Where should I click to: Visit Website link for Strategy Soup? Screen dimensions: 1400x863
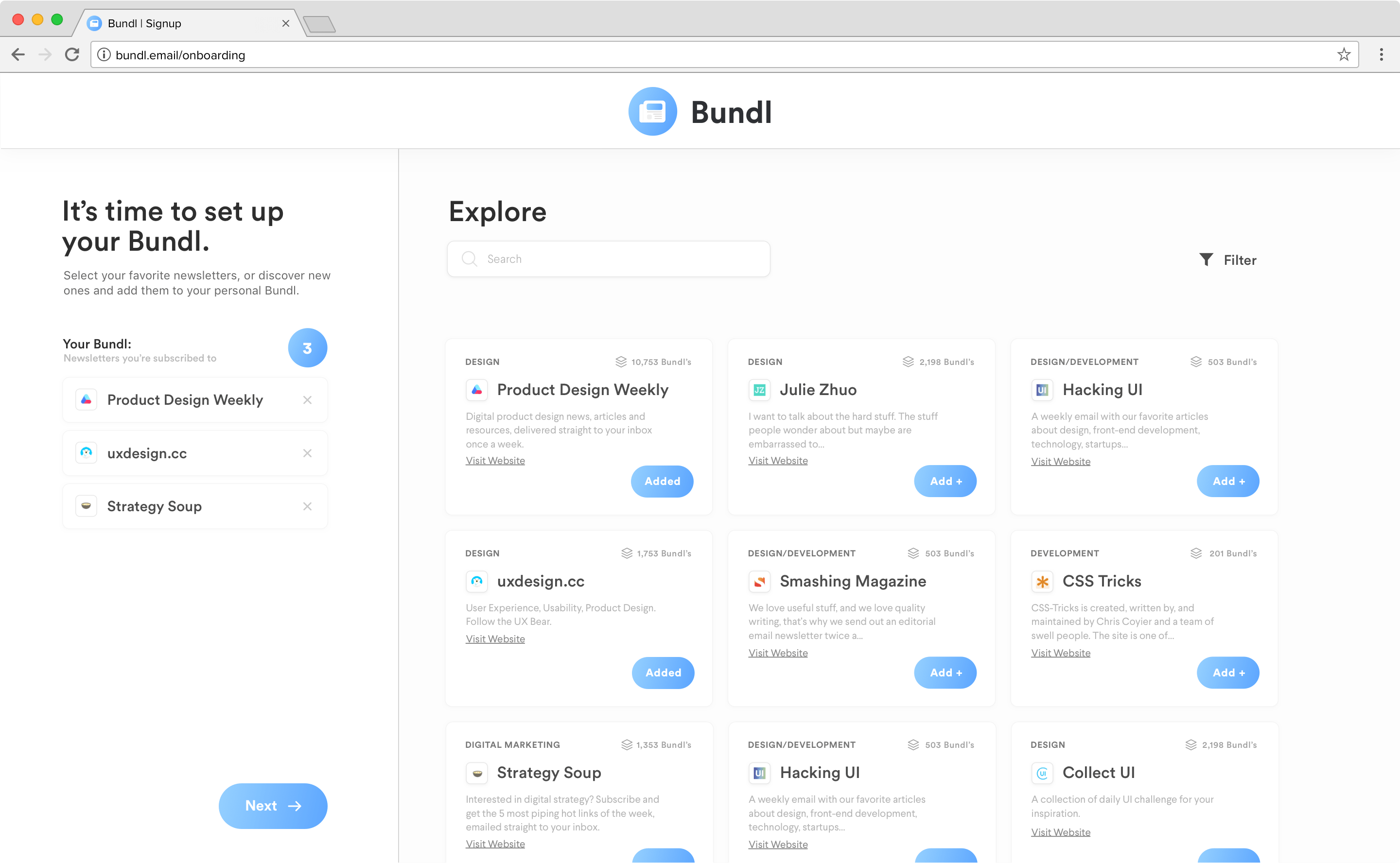(495, 844)
